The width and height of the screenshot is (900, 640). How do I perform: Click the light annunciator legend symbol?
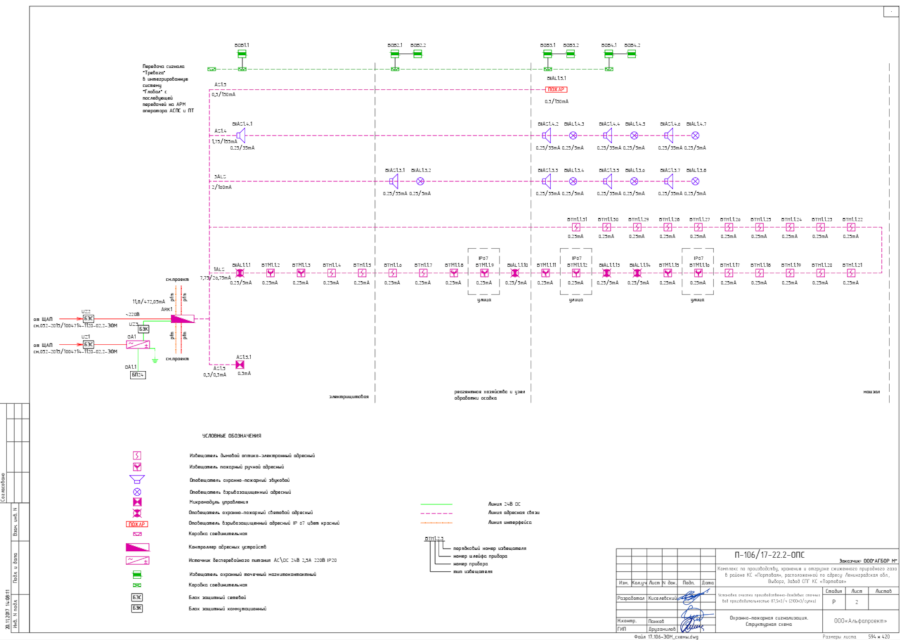pyautogui.click(x=137, y=513)
